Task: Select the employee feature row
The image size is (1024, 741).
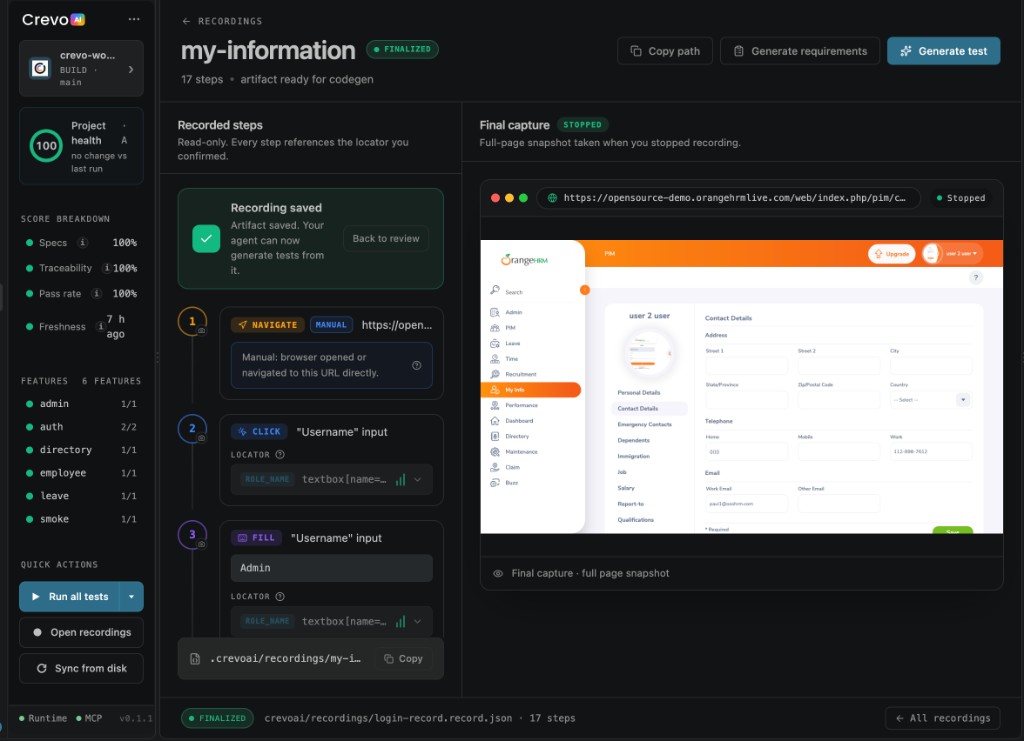Action: tap(81, 473)
